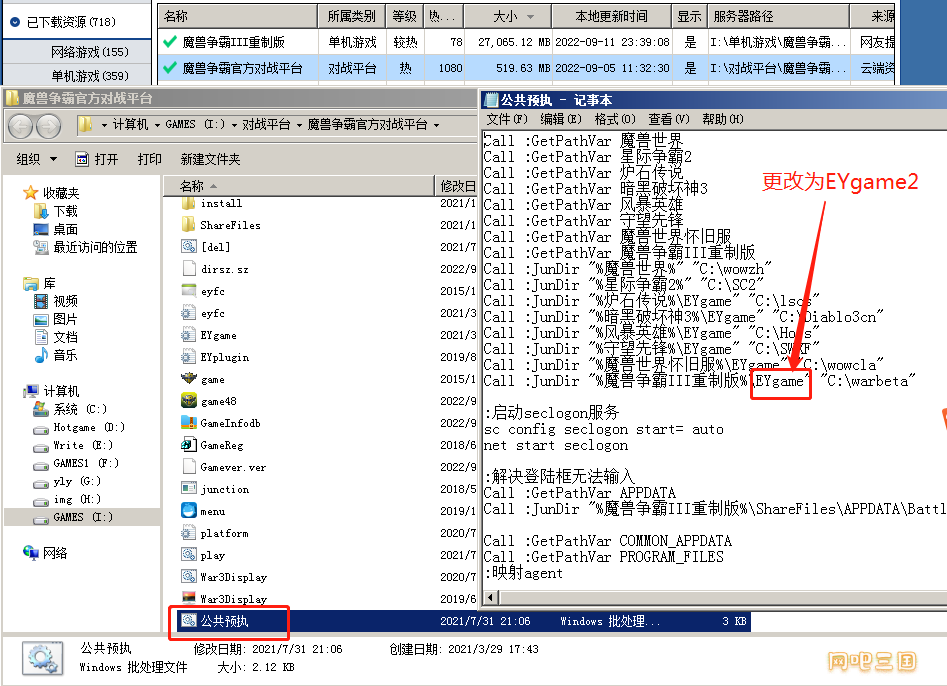Image resolution: width=947 pixels, height=686 pixels.
Task: Expand dropdown arrow after 对战平台 in address bar
Action: (299, 125)
